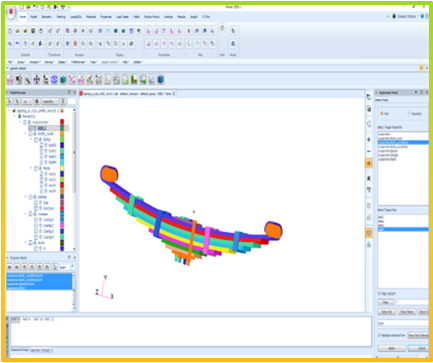The width and height of the screenshot is (433, 363).
Task: Collapse the plates node in the tree
Action: coord(26,197)
